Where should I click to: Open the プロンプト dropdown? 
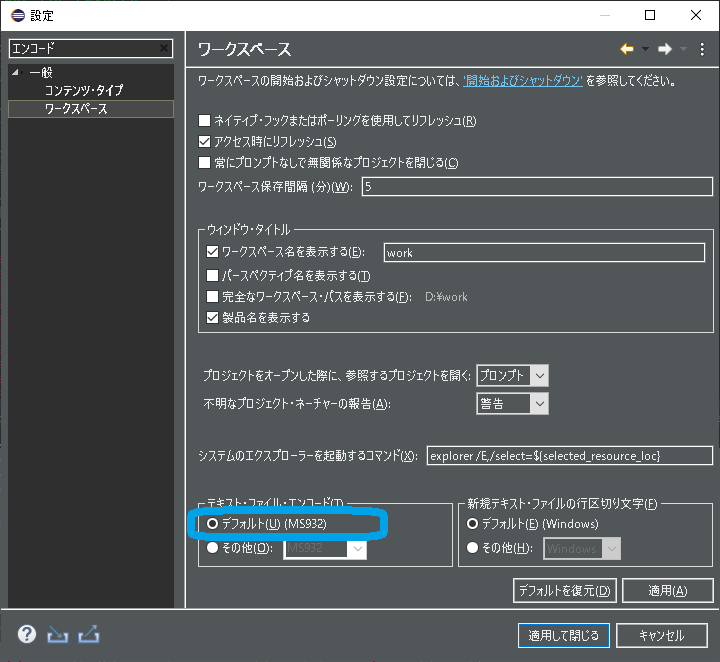[x=512, y=376]
